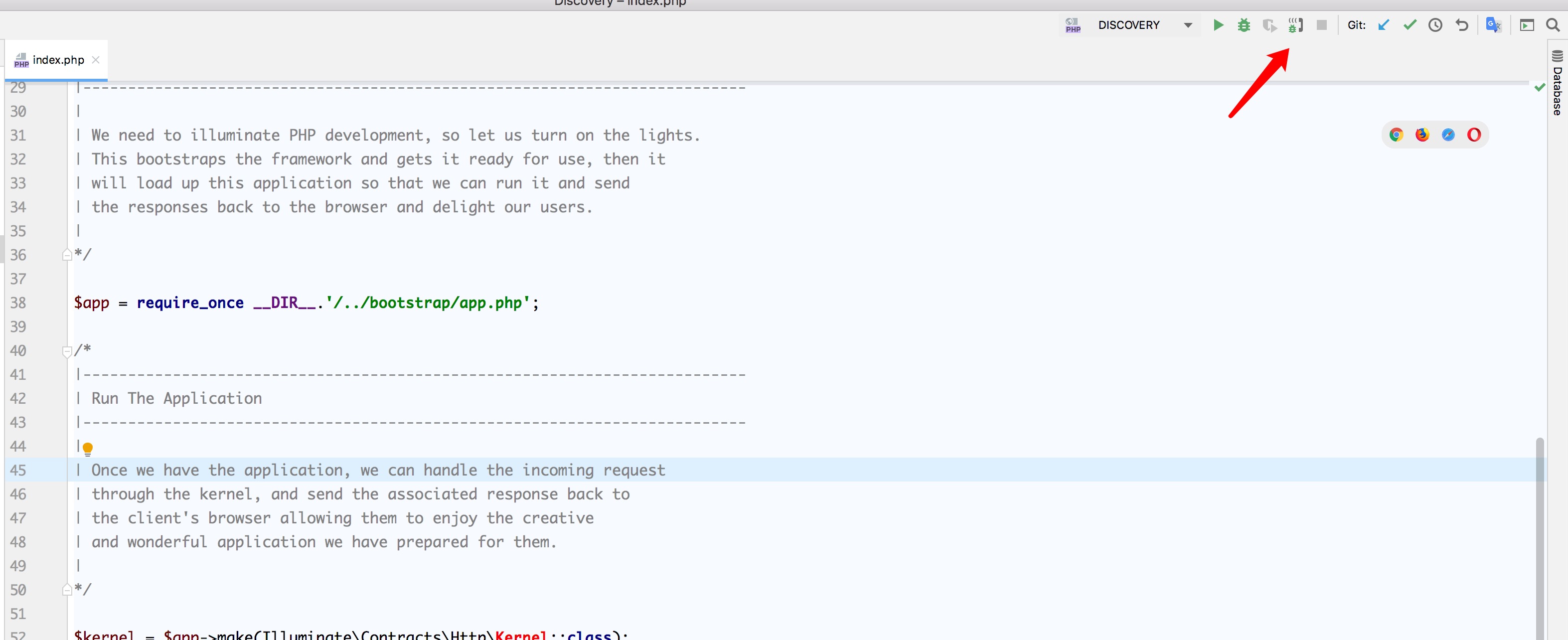Collapse comment block at line 40
Screen dimensions: 1568x640
[x=67, y=351]
